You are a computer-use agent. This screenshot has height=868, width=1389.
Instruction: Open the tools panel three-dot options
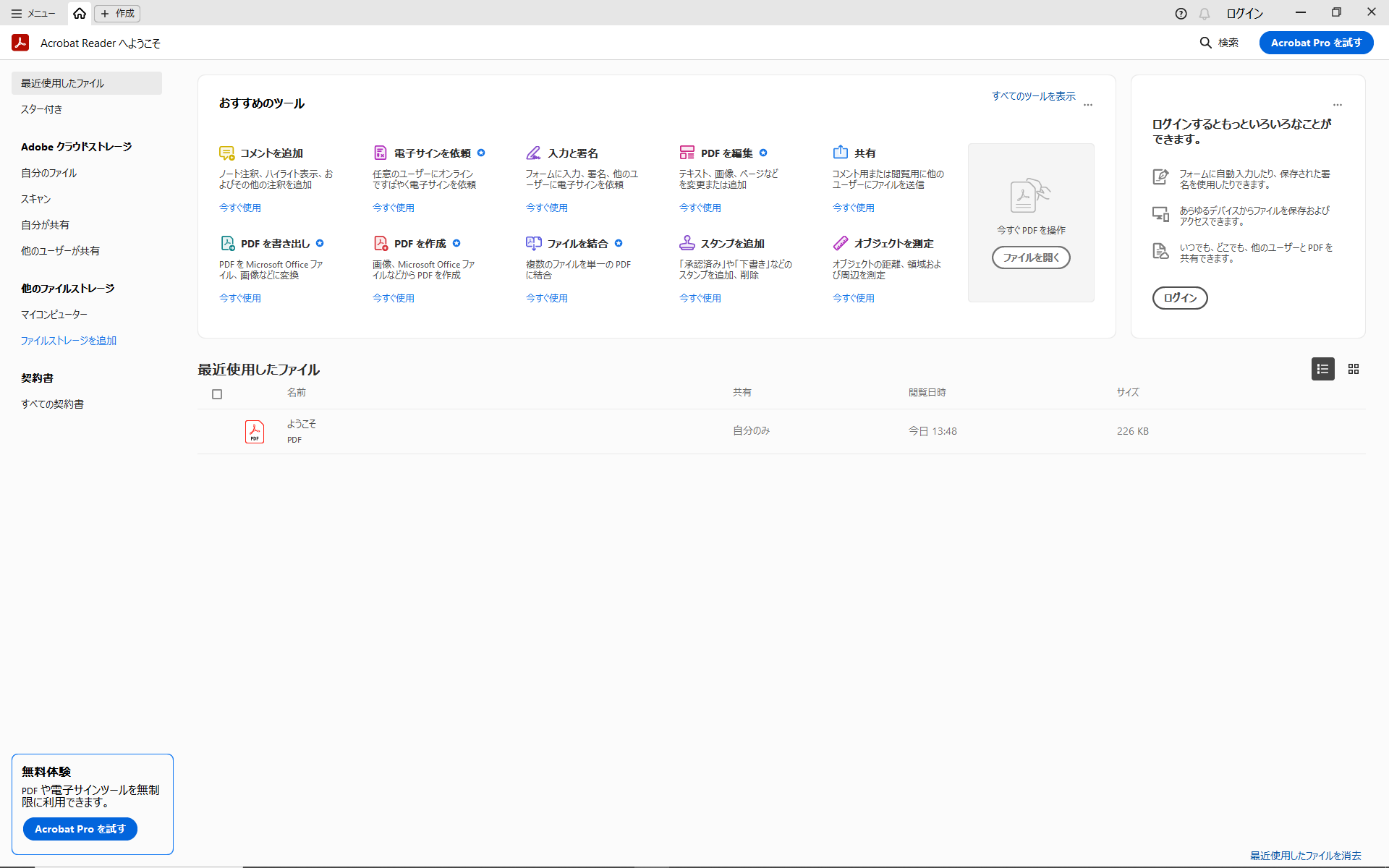(x=1088, y=105)
